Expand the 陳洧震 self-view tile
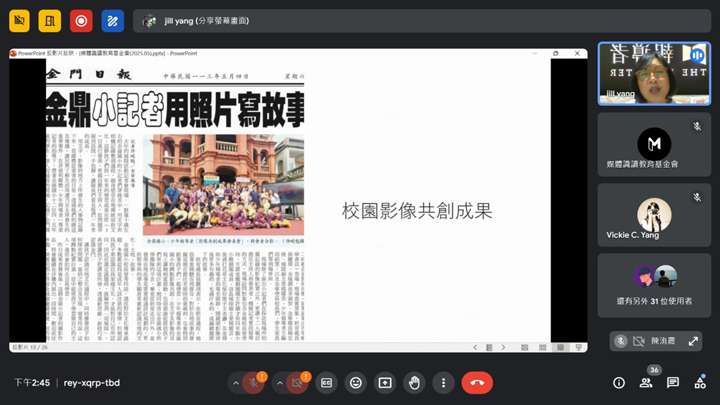The image size is (720, 405). (x=693, y=341)
